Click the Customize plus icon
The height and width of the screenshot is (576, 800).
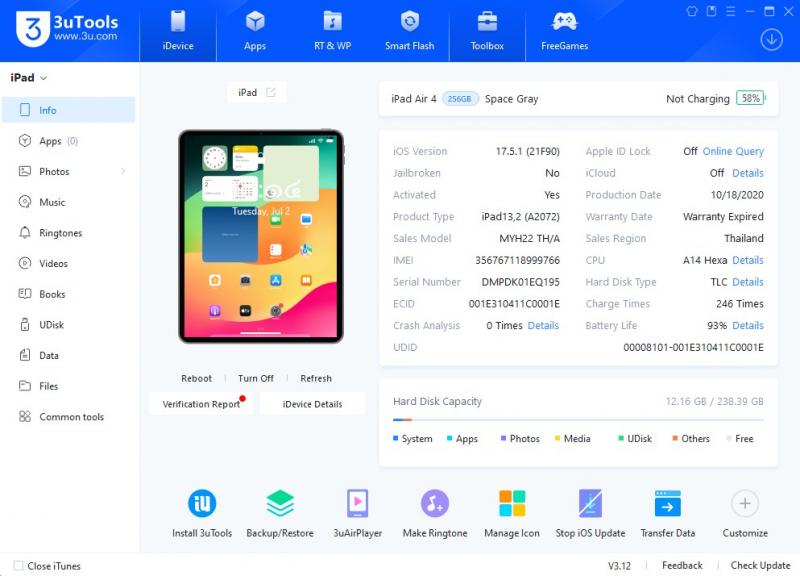tap(745, 504)
